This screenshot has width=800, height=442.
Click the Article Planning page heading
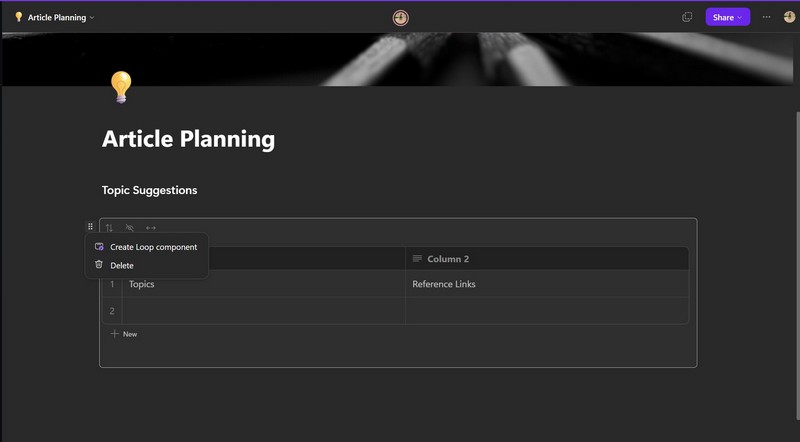[x=188, y=139]
